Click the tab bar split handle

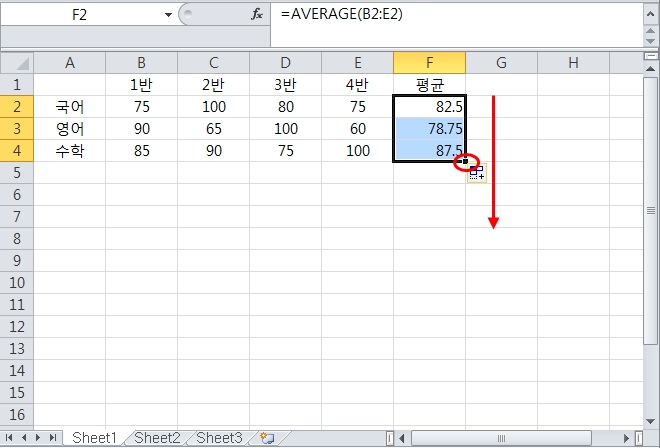point(390,438)
